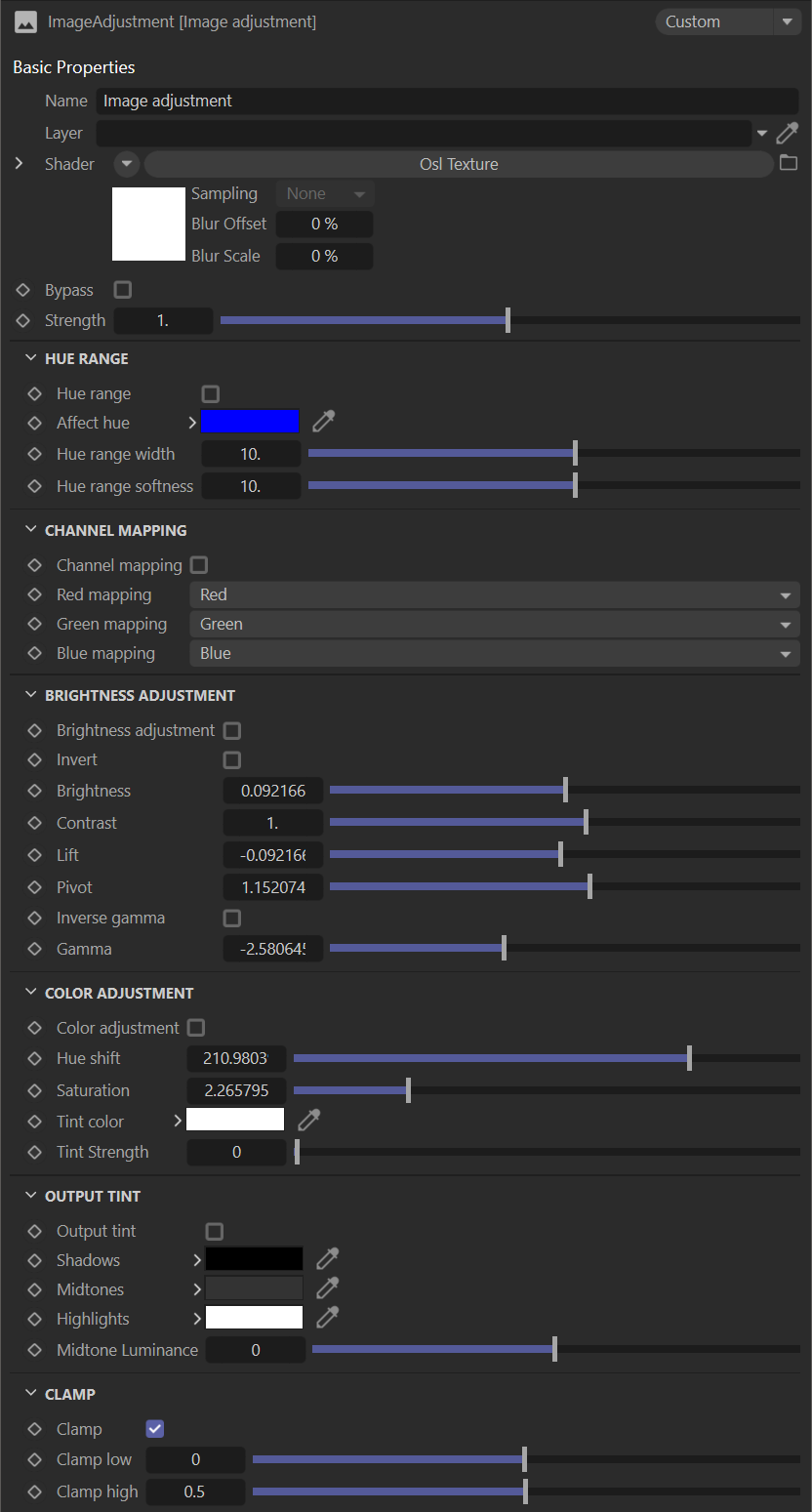Click the Layer picker eyedropper icon
This screenshot has height=1512, width=812.
[787, 133]
